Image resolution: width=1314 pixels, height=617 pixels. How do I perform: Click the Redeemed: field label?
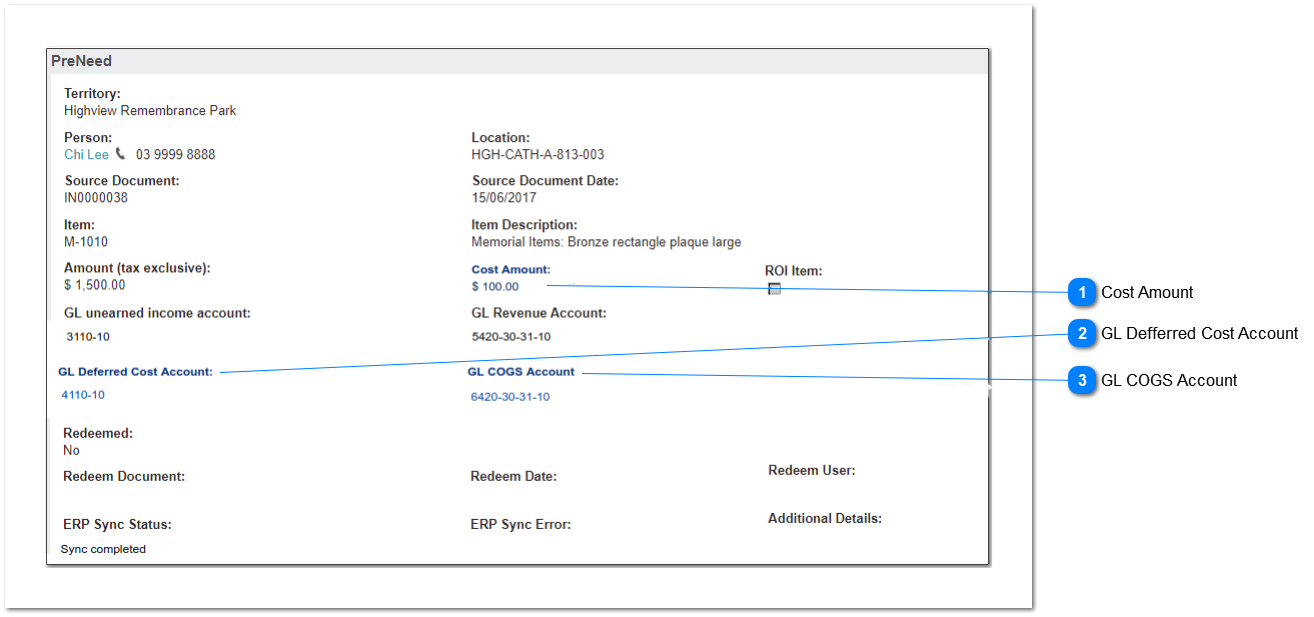pyautogui.click(x=98, y=433)
